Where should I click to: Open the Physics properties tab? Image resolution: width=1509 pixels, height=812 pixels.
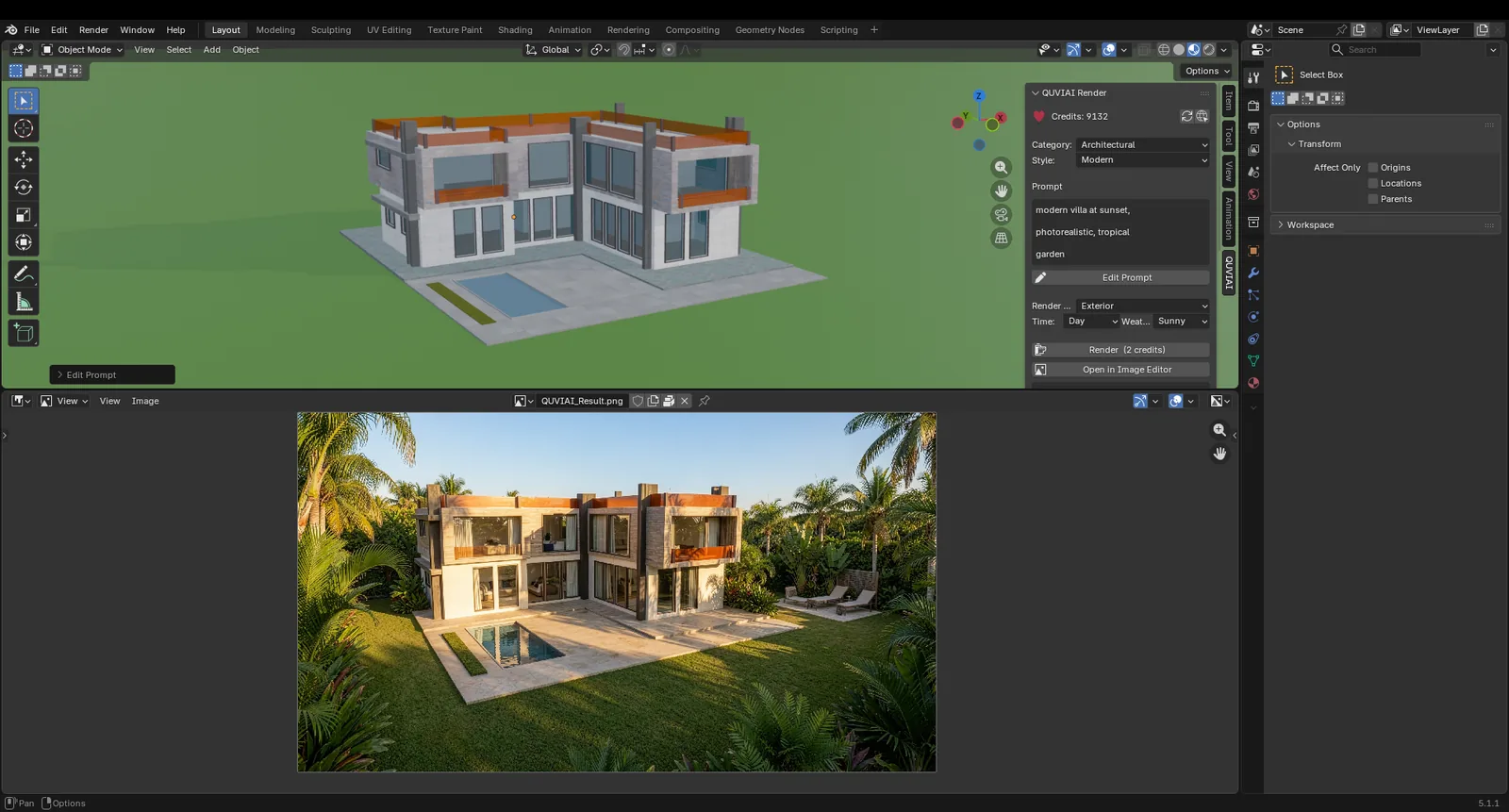pos(1253,317)
